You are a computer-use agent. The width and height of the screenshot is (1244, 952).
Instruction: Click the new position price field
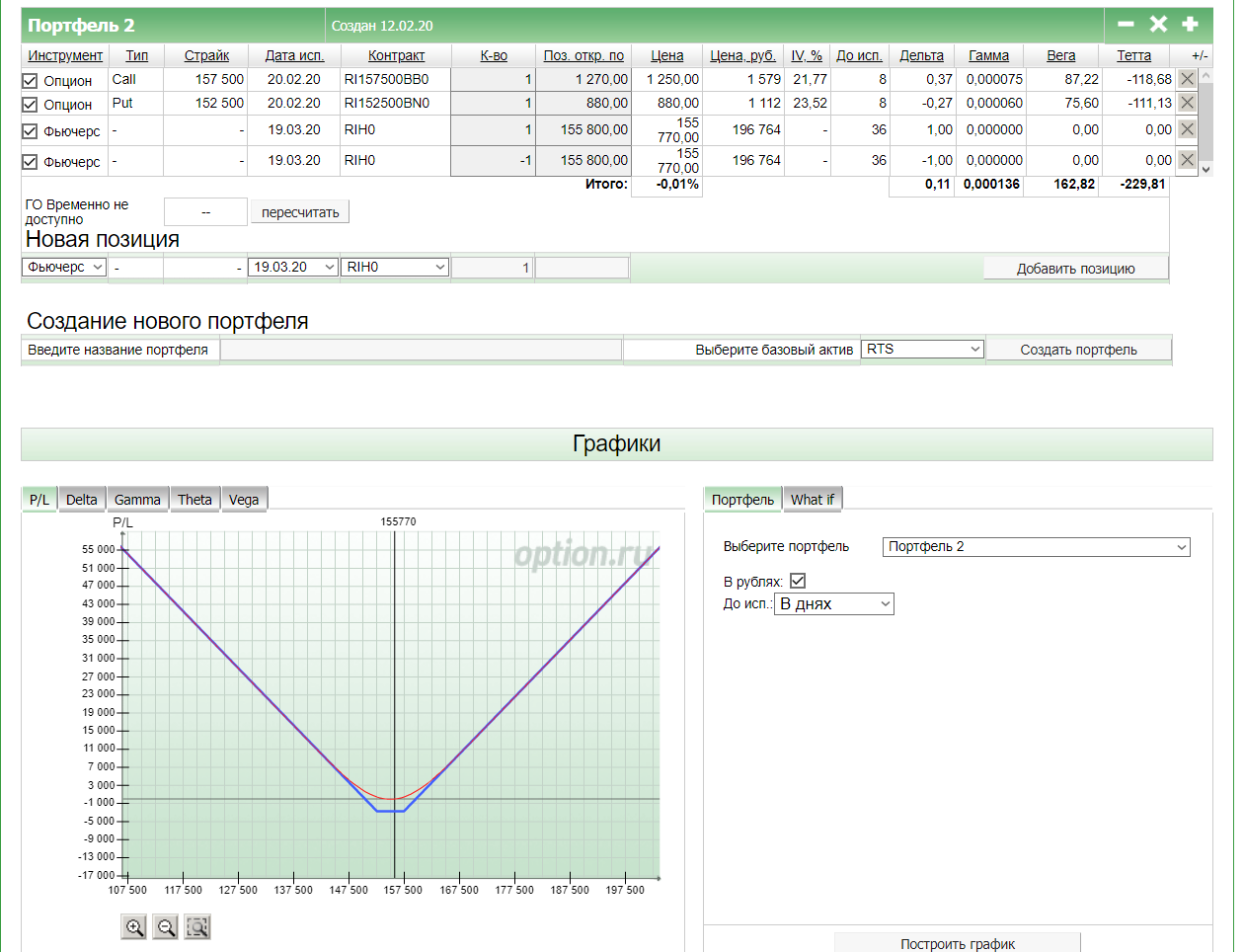582,268
